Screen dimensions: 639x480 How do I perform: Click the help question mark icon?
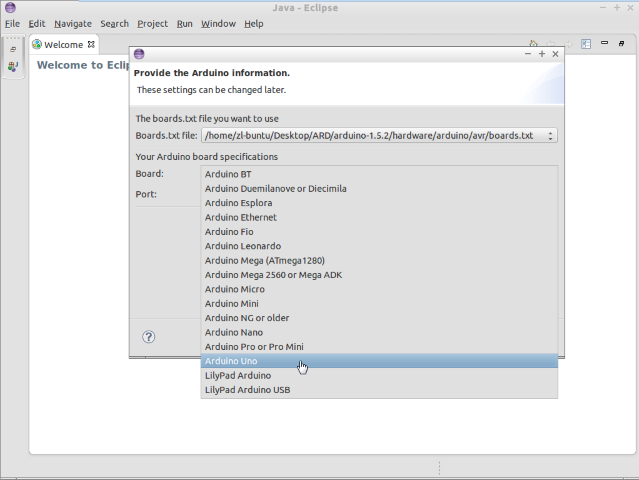(148, 337)
